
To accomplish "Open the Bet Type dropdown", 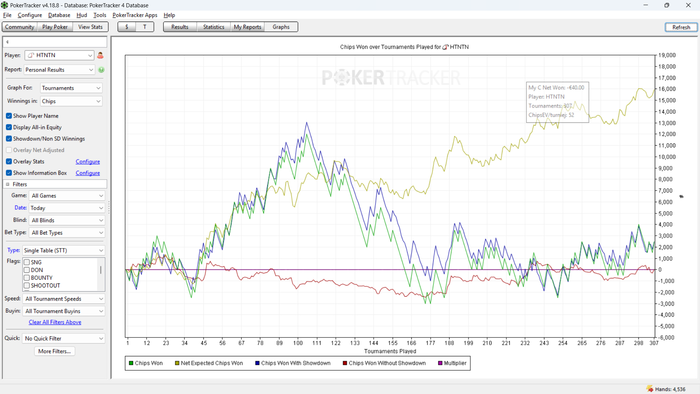I will tap(67, 232).
